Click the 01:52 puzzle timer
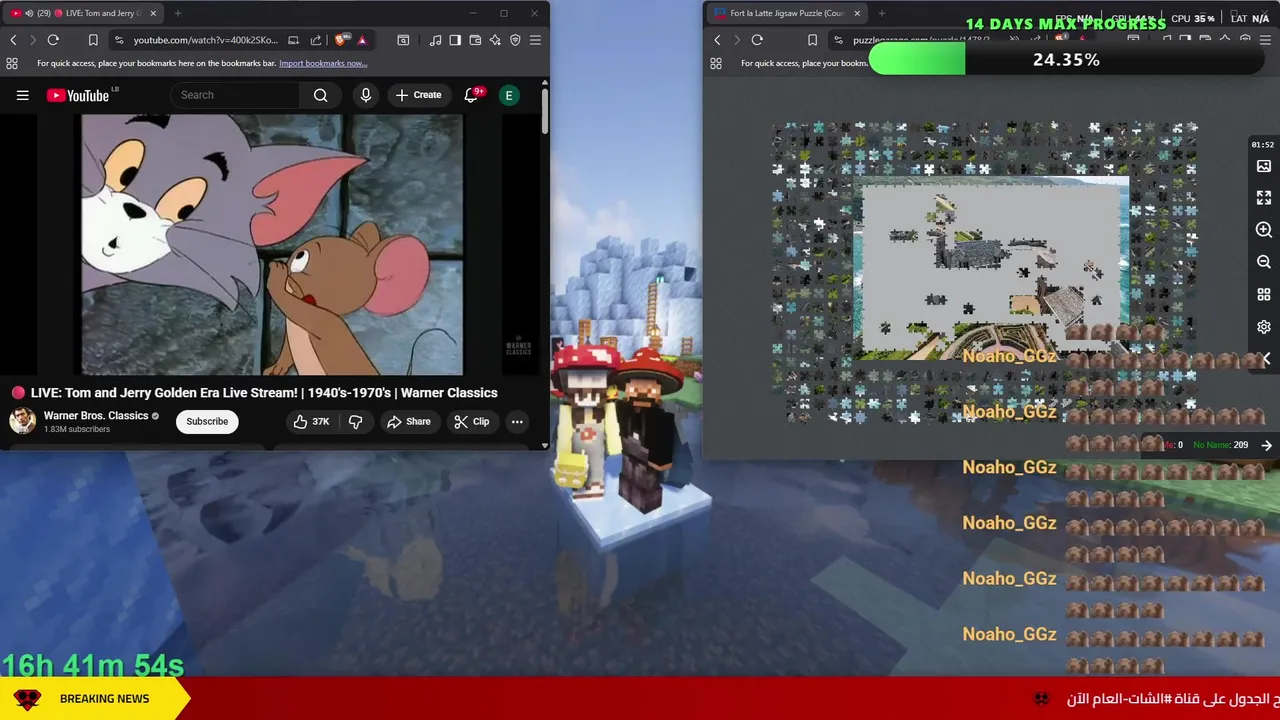Image resolution: width=1280 pixels, height=720 pixels. coord(1263,145)
